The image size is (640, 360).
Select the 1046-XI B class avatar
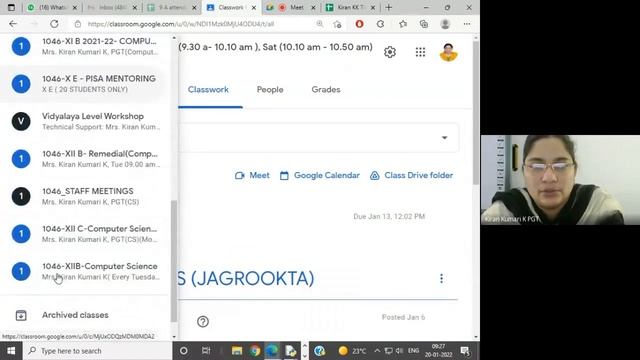click(x=21, y=46)
